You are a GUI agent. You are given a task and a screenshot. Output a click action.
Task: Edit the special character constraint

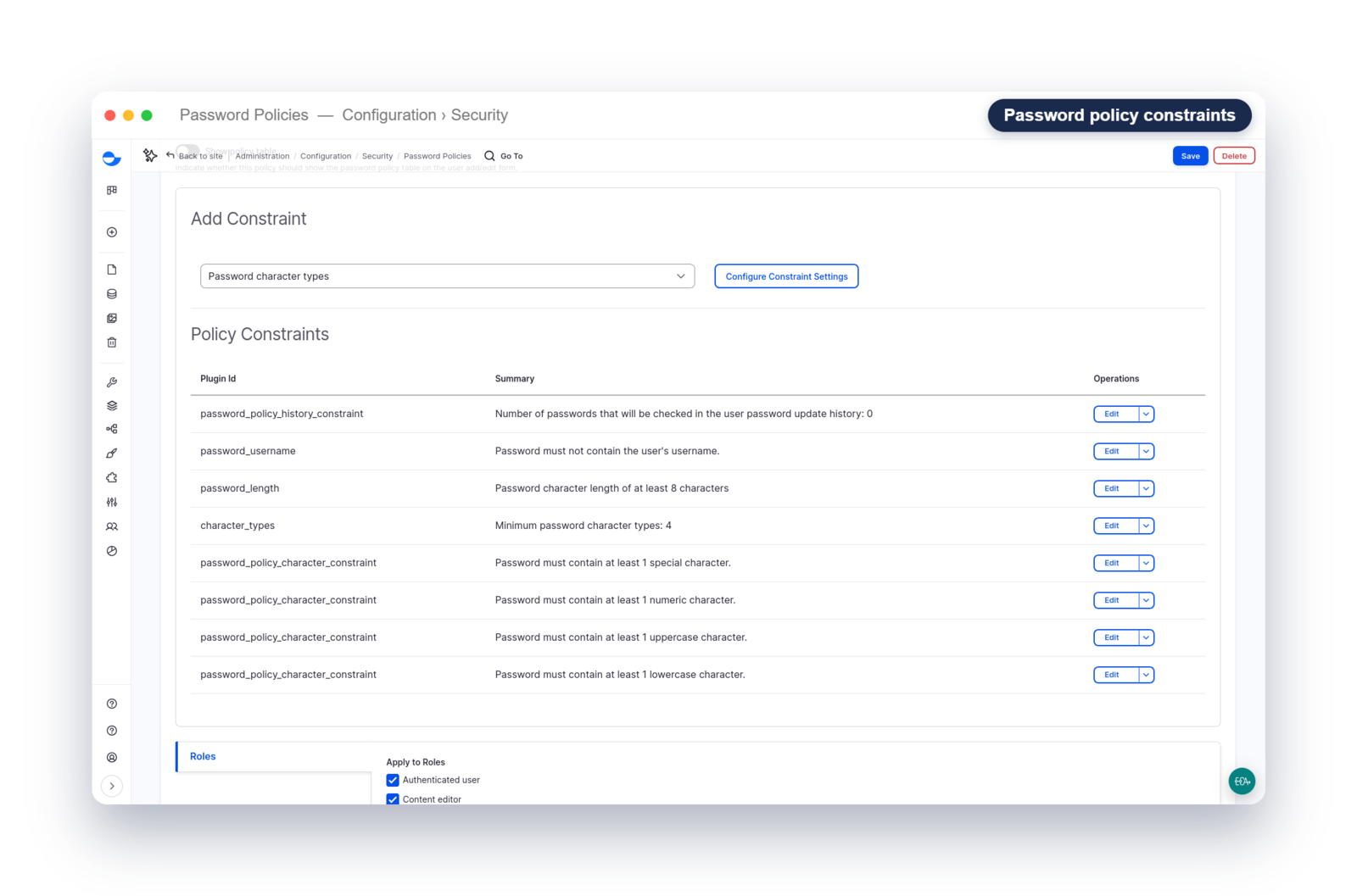tap(1115, 563)
